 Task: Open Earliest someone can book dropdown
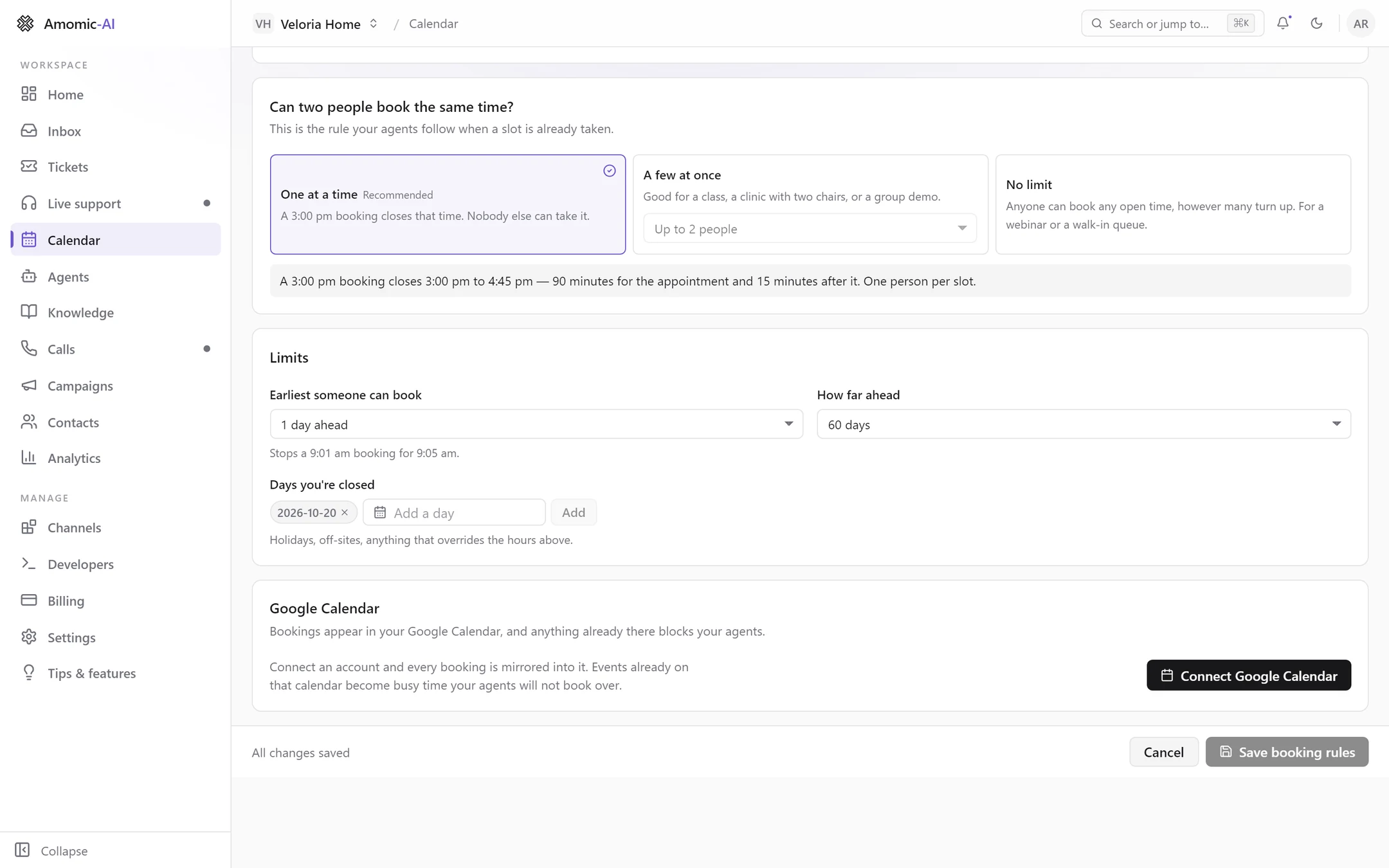pyautogui.click(x=536, y=424)
